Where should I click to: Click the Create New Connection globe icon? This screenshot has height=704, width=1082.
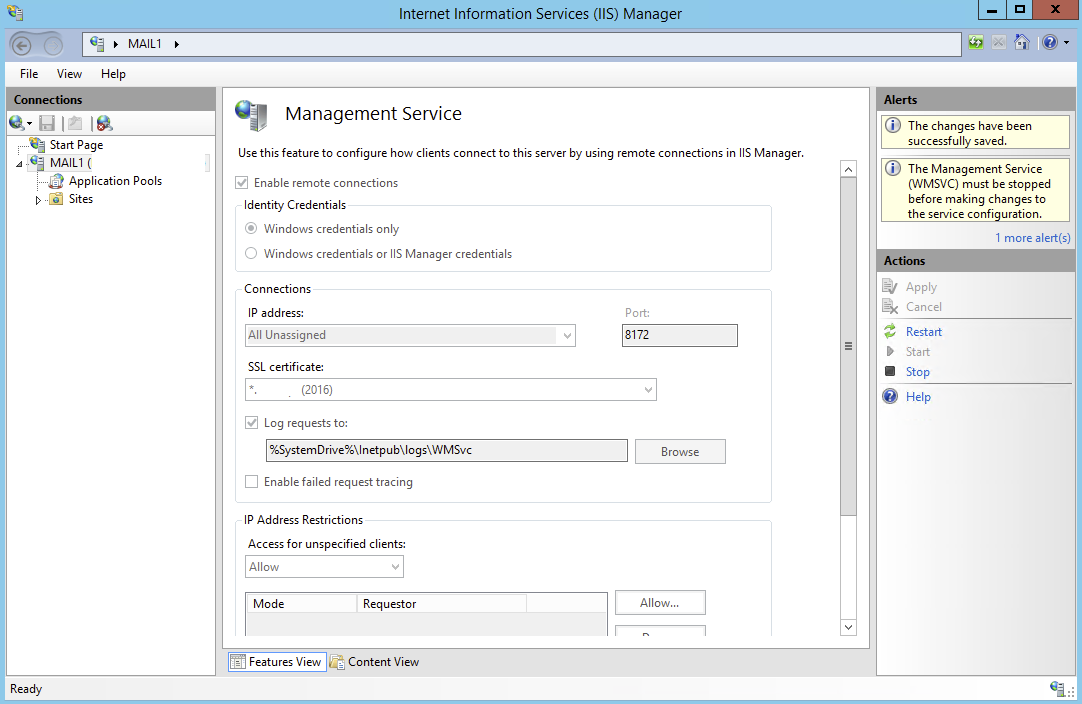(19, 122)
